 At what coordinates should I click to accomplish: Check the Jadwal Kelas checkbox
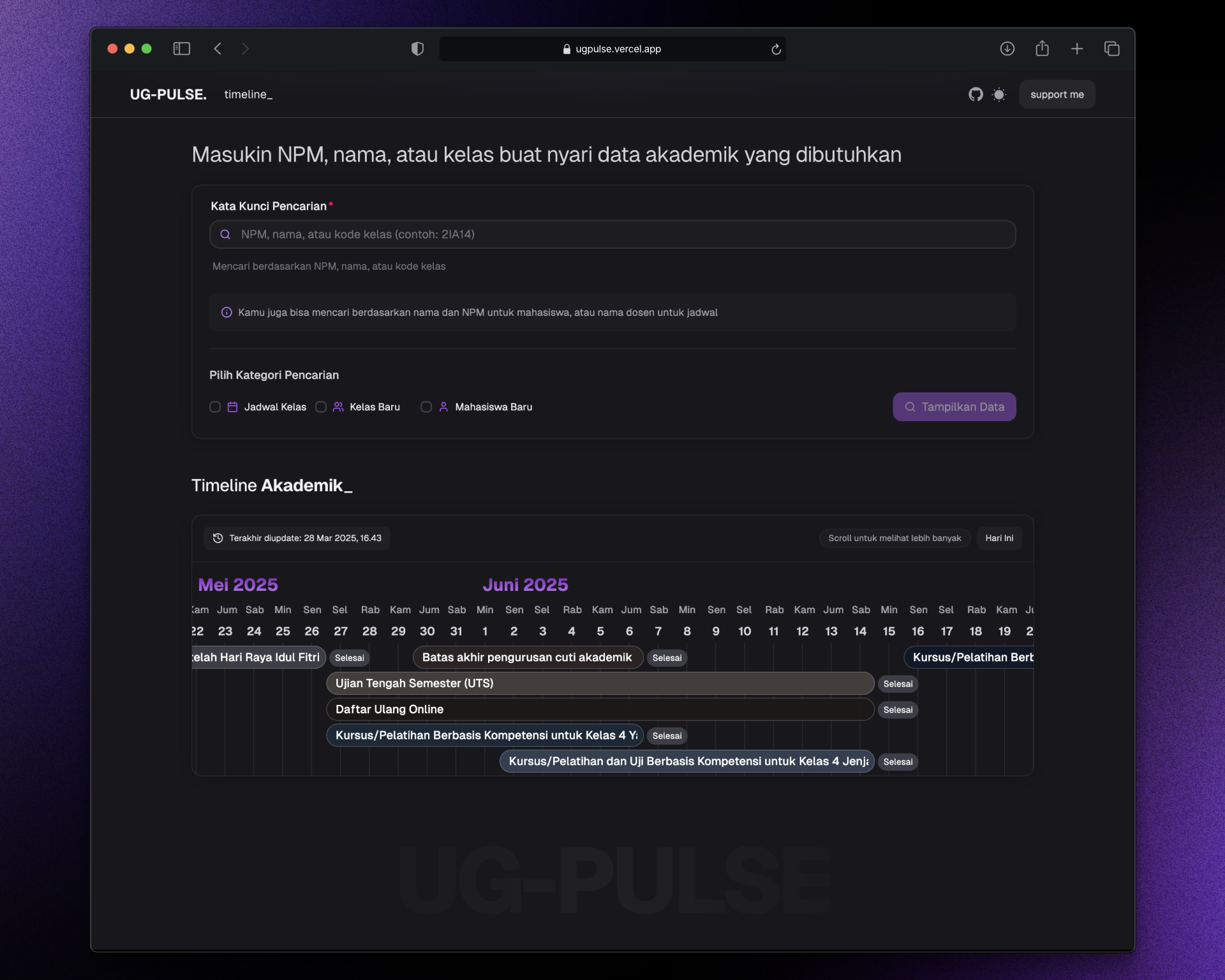[215, 407]
